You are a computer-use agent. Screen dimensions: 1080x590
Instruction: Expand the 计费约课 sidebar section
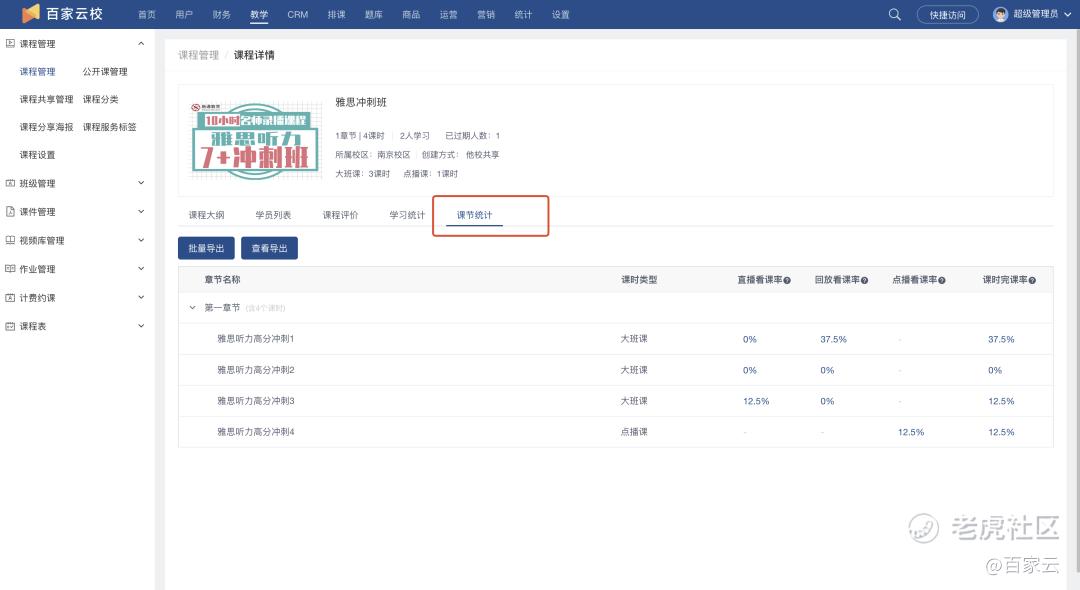tap(141, 297)
